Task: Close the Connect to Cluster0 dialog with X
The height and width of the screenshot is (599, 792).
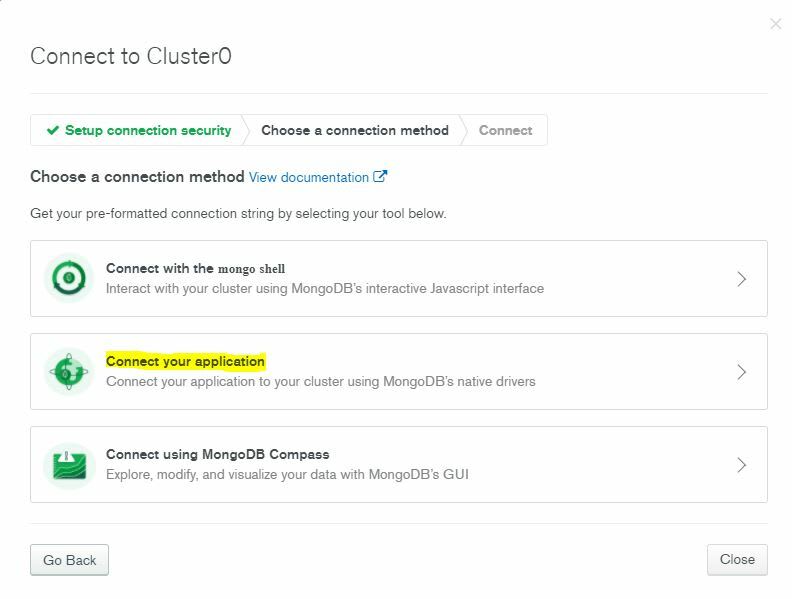Action: coord(775,24)
